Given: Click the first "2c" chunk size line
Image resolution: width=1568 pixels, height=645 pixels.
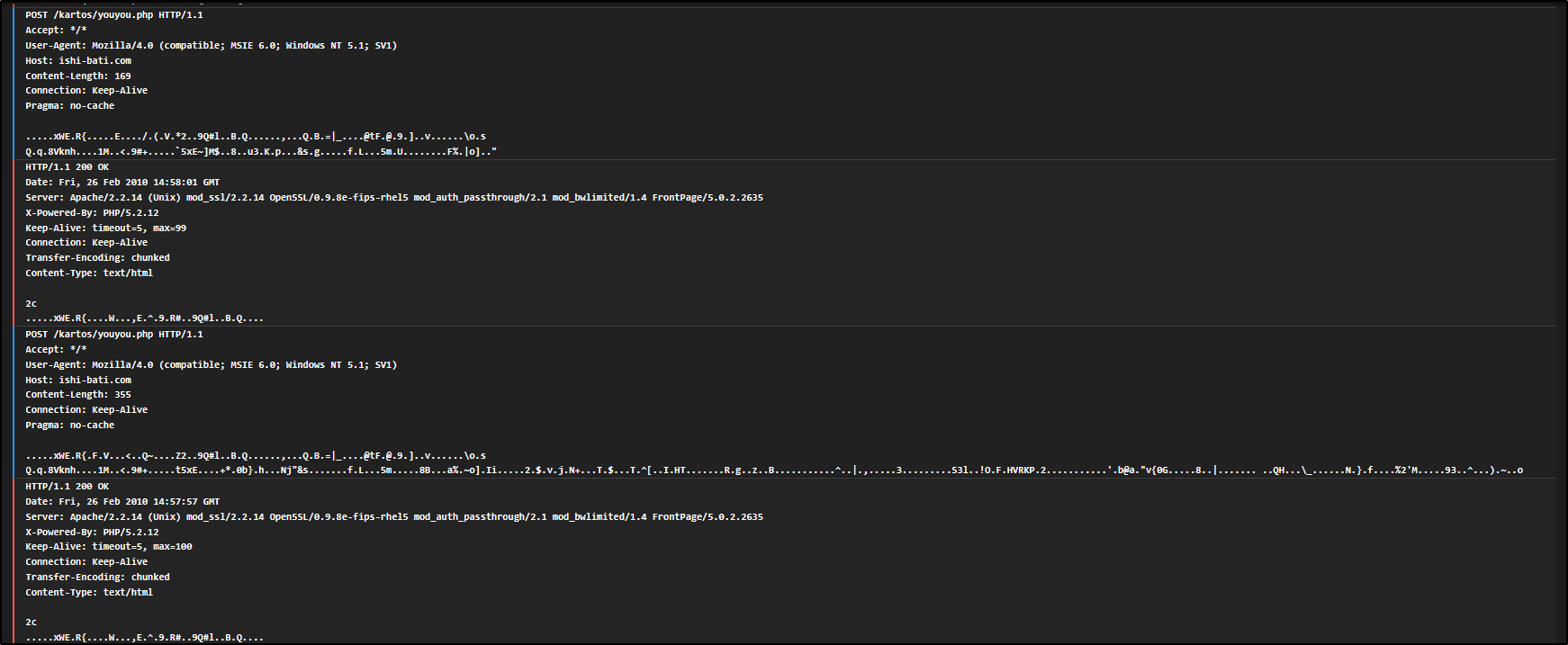Looking at the screenshot, I should (x=32, y=304).
